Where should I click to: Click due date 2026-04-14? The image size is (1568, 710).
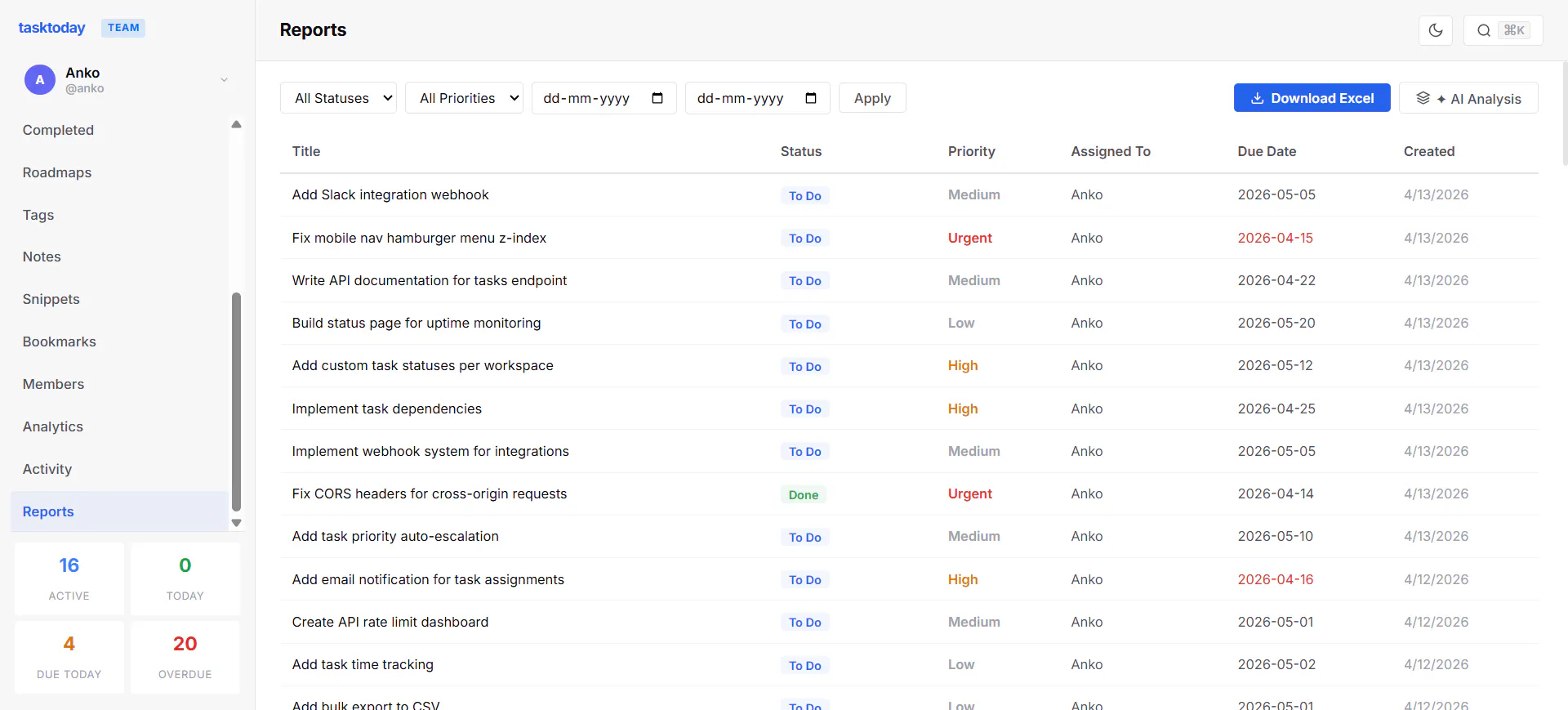[1276, 493]
